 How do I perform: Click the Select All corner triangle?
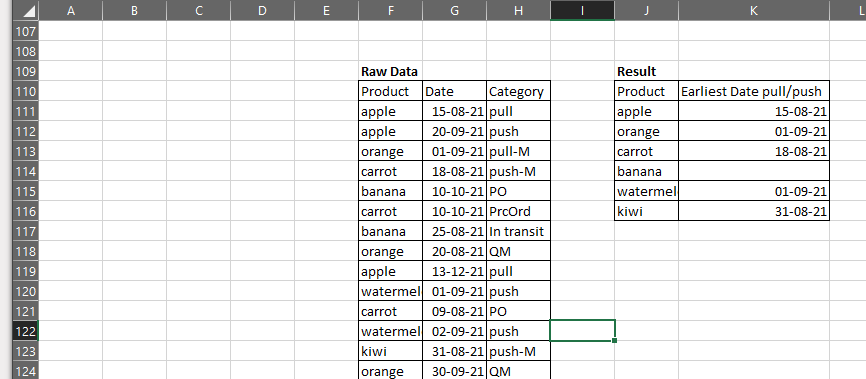pyautogui.click(x=29, y=11)
